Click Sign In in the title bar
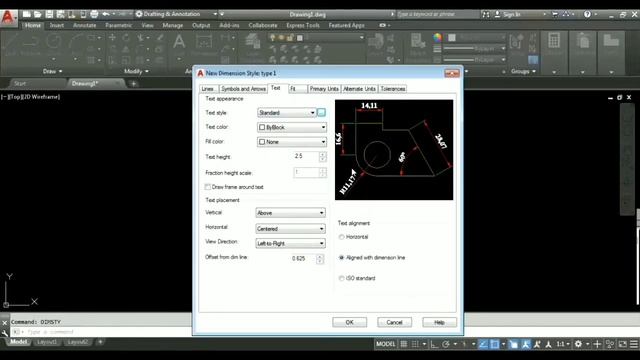 (x=507, y=14)
